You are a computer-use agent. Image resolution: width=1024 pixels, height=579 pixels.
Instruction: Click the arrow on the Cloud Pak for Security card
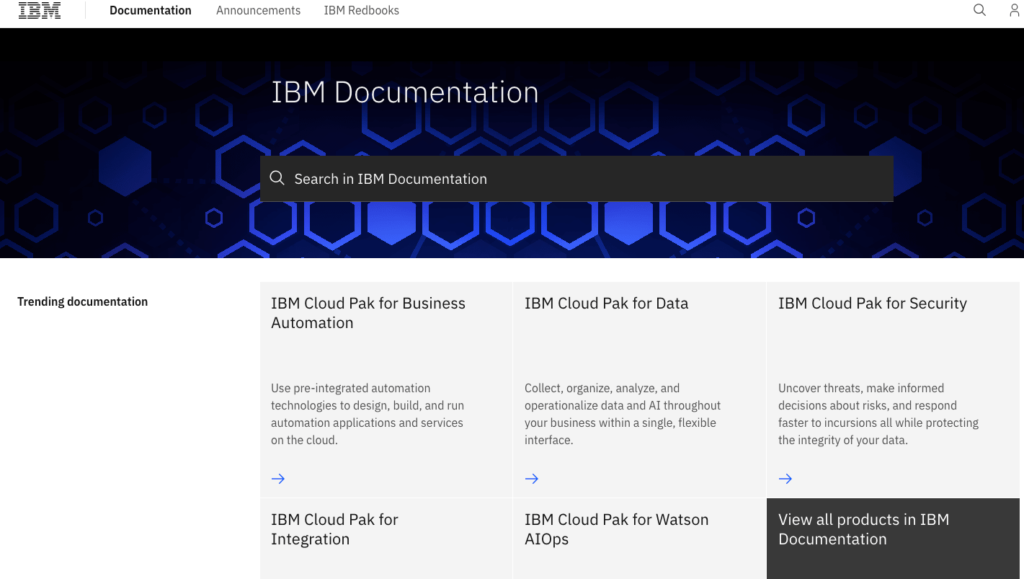click(x=785, y=478)
